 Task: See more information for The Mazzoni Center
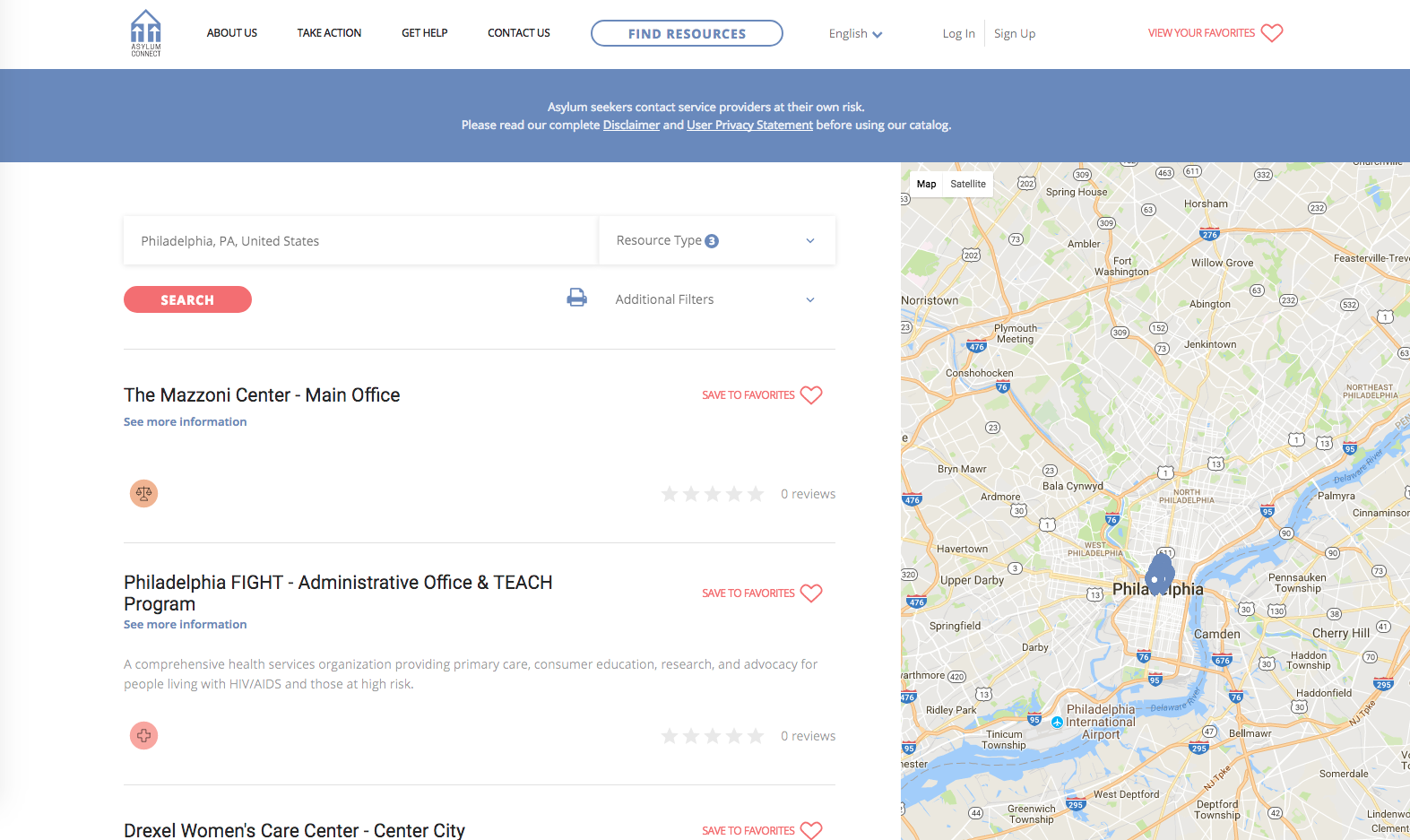coord(185,422)
